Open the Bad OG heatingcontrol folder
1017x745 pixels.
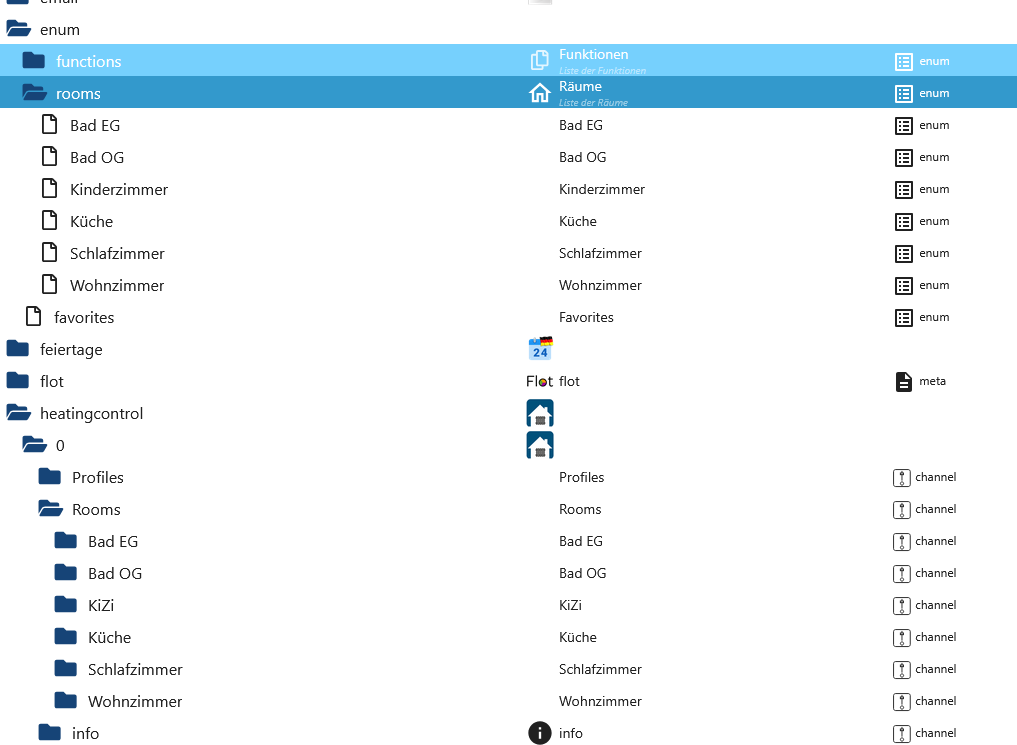click(66, 573)
